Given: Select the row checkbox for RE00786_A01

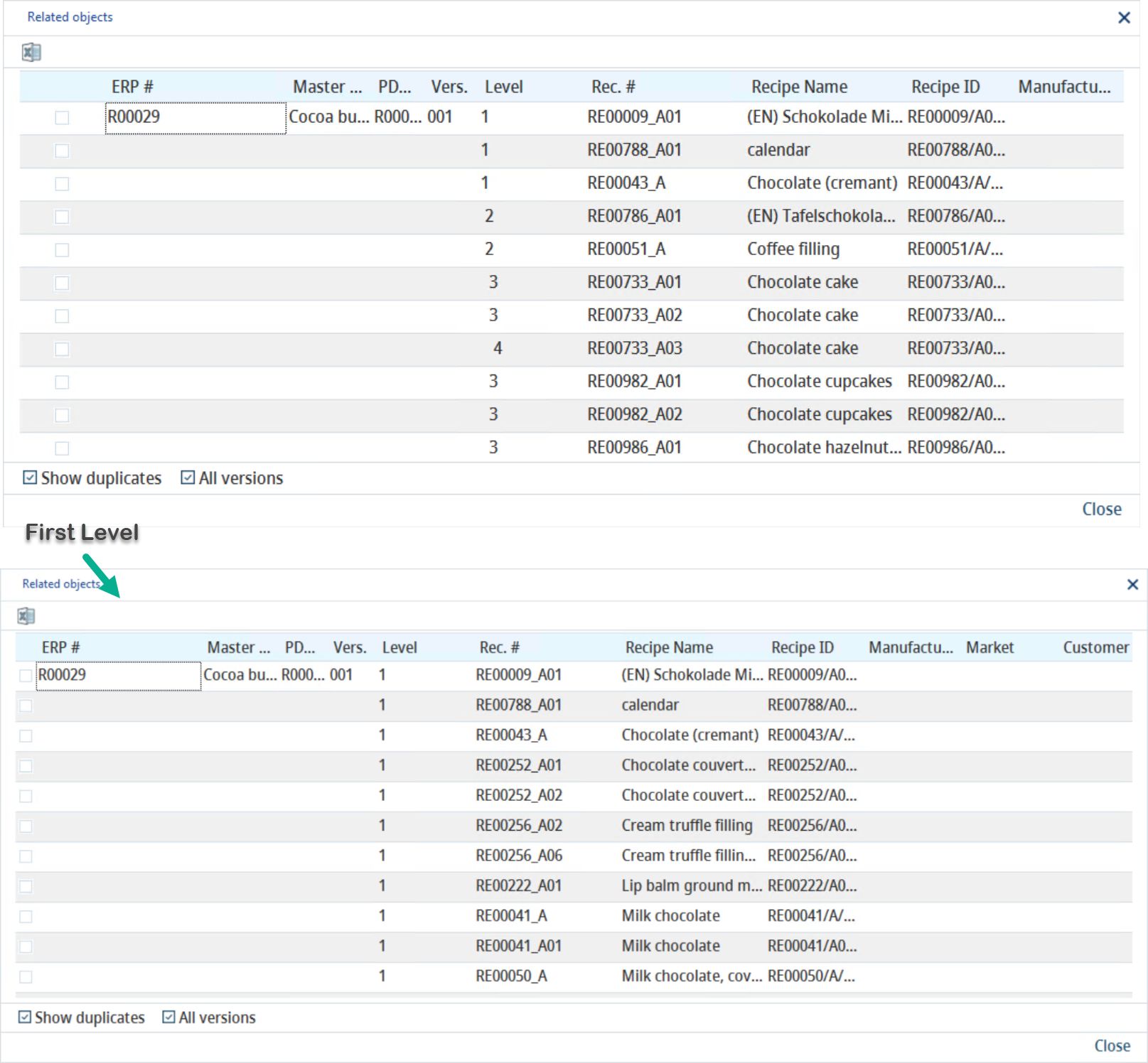Looking at the screenshot, I should pos(62,217).
